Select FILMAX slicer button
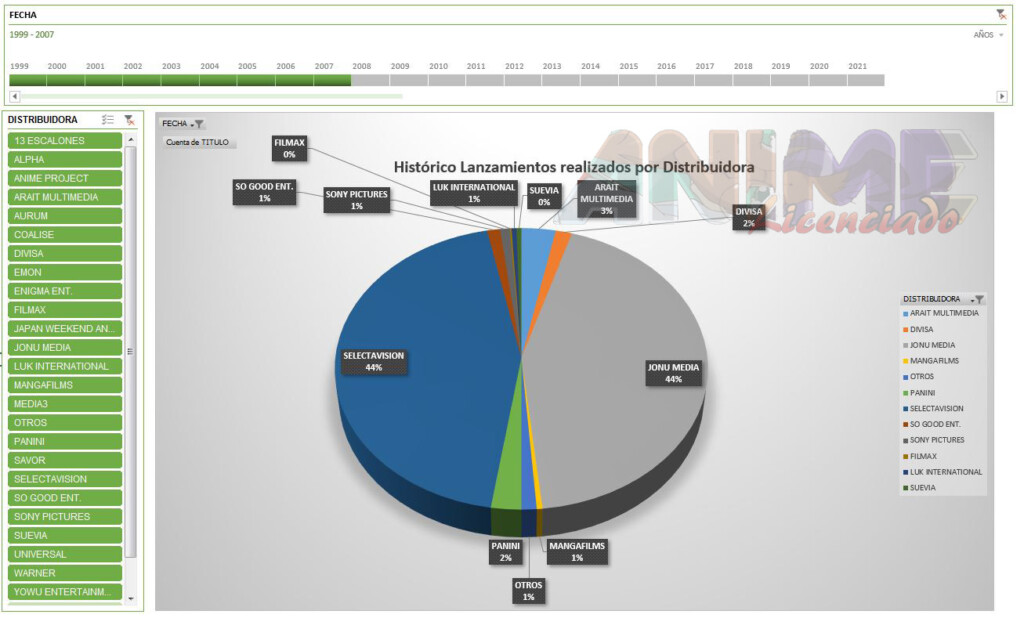Screen dimensions: 1024x618 coord(65,310)
